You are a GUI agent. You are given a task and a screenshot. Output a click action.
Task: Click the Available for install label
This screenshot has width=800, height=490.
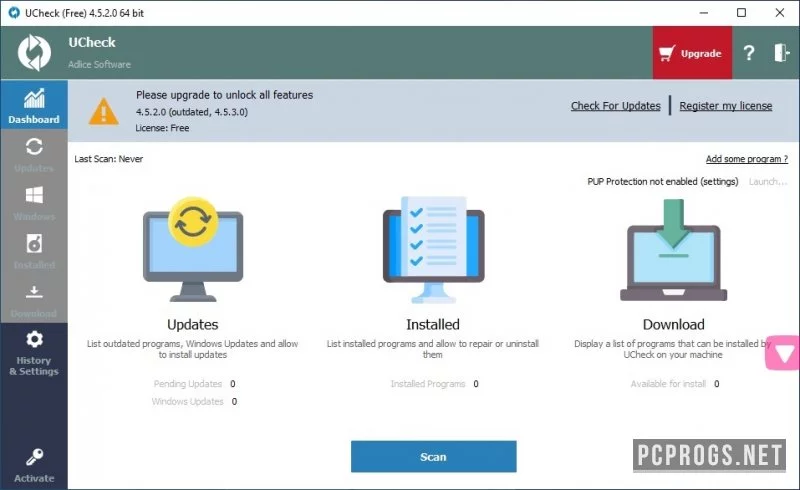pyautogui.click(x=668, y=383)
